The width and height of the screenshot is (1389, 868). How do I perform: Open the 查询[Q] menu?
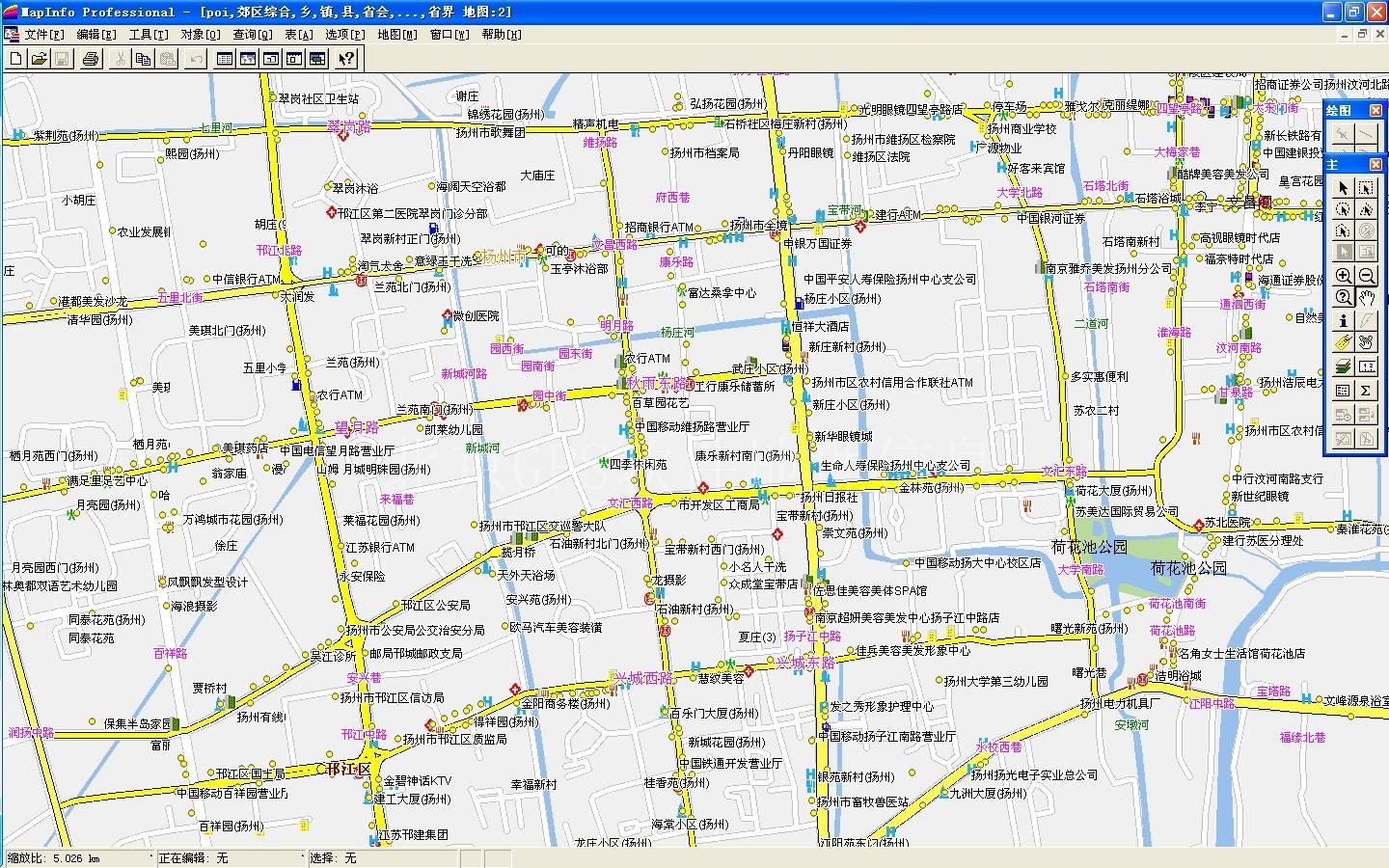tap(253, 35)
